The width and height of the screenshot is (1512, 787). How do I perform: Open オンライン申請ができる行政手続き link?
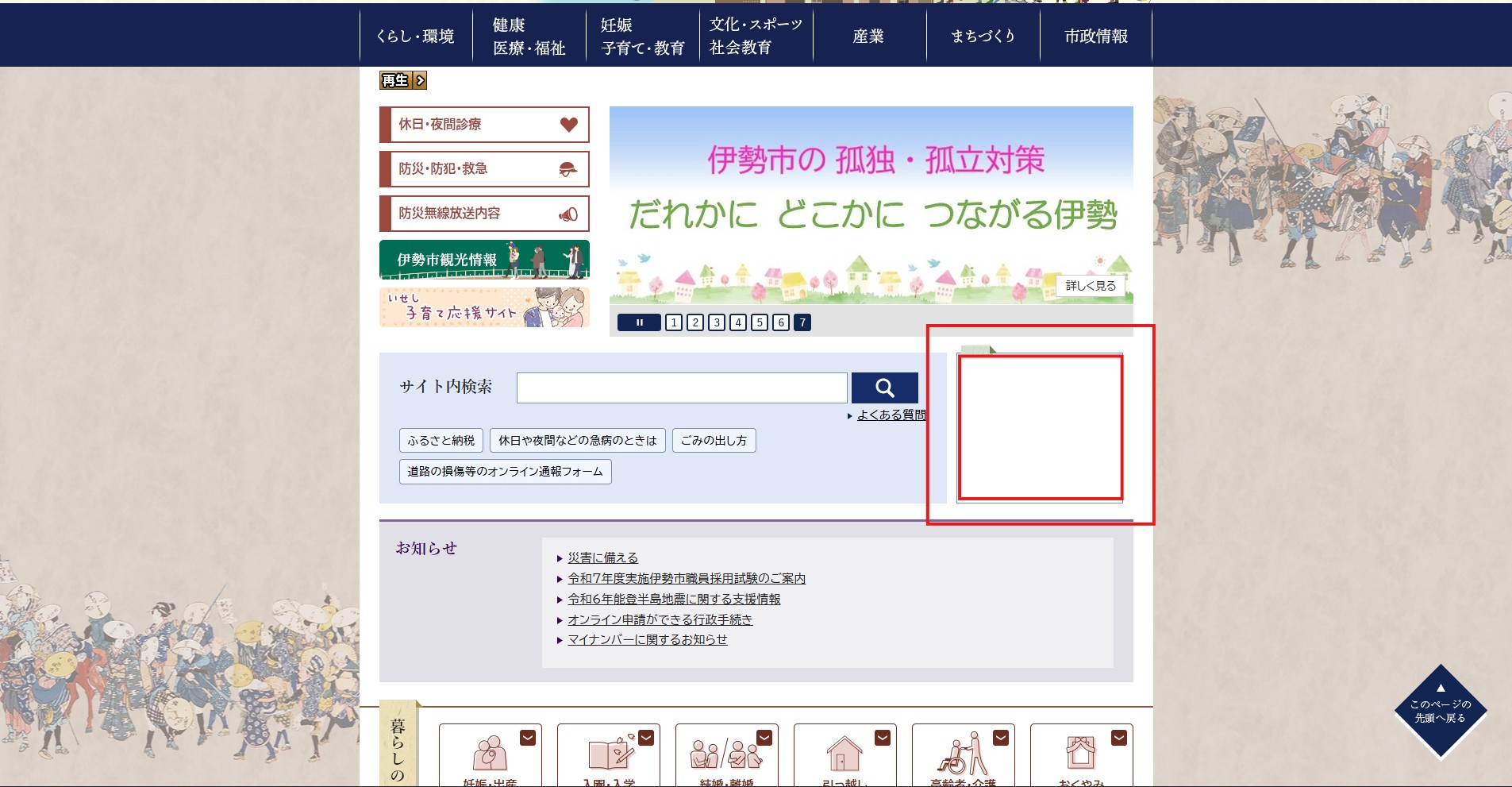point(660,619)
